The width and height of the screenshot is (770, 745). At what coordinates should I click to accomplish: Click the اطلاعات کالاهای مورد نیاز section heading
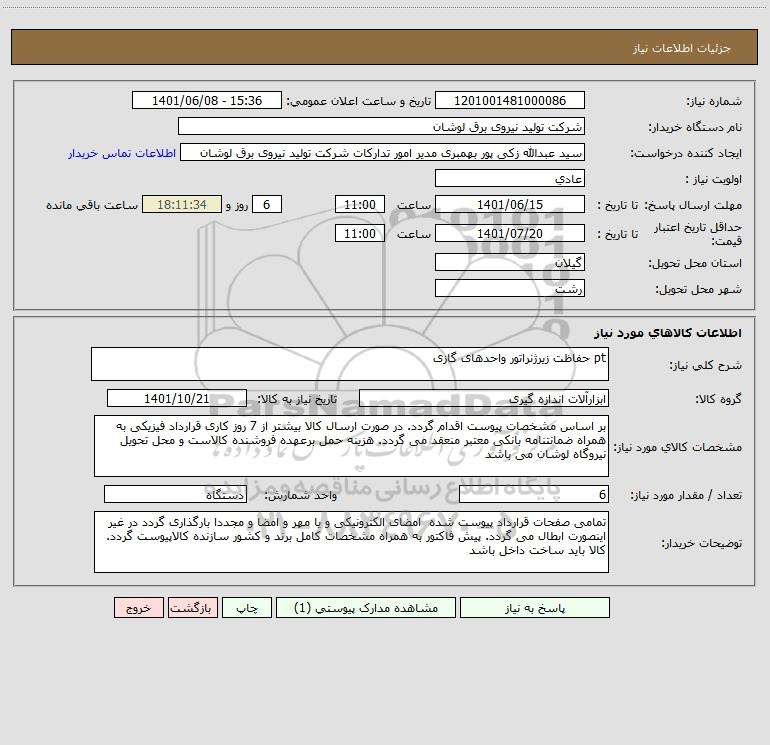(x=667, y=333)
